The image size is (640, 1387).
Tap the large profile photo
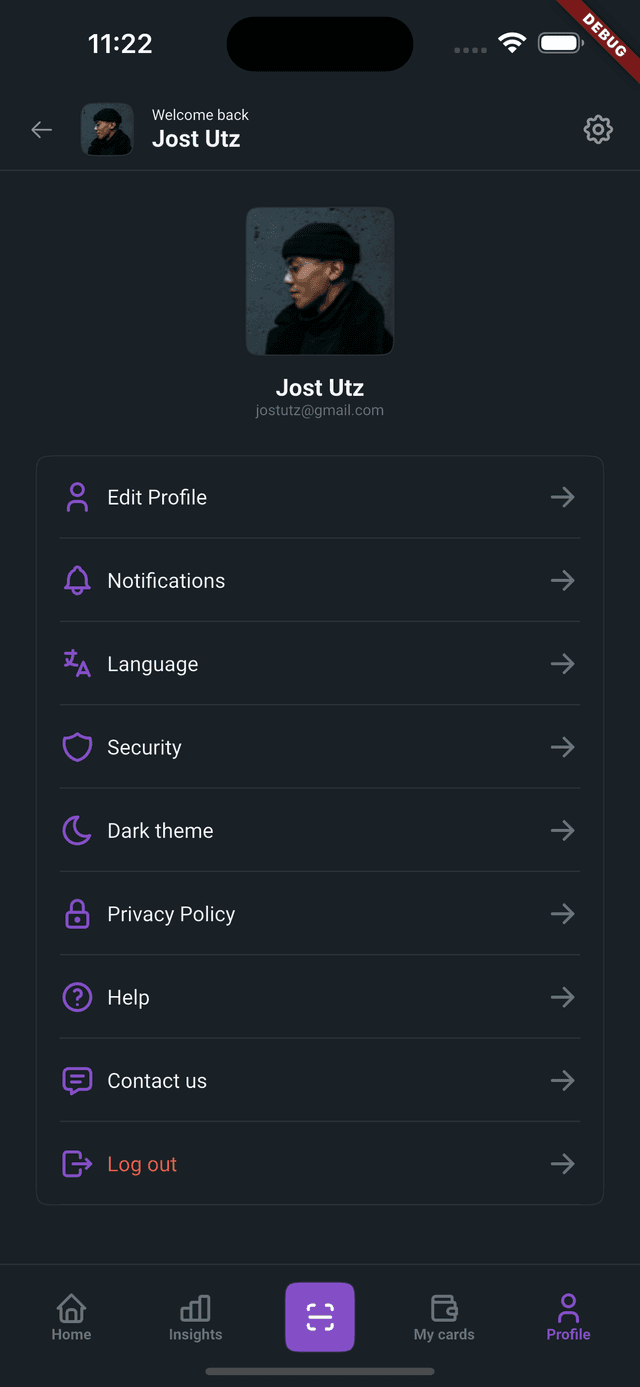(x=320, y=281)
